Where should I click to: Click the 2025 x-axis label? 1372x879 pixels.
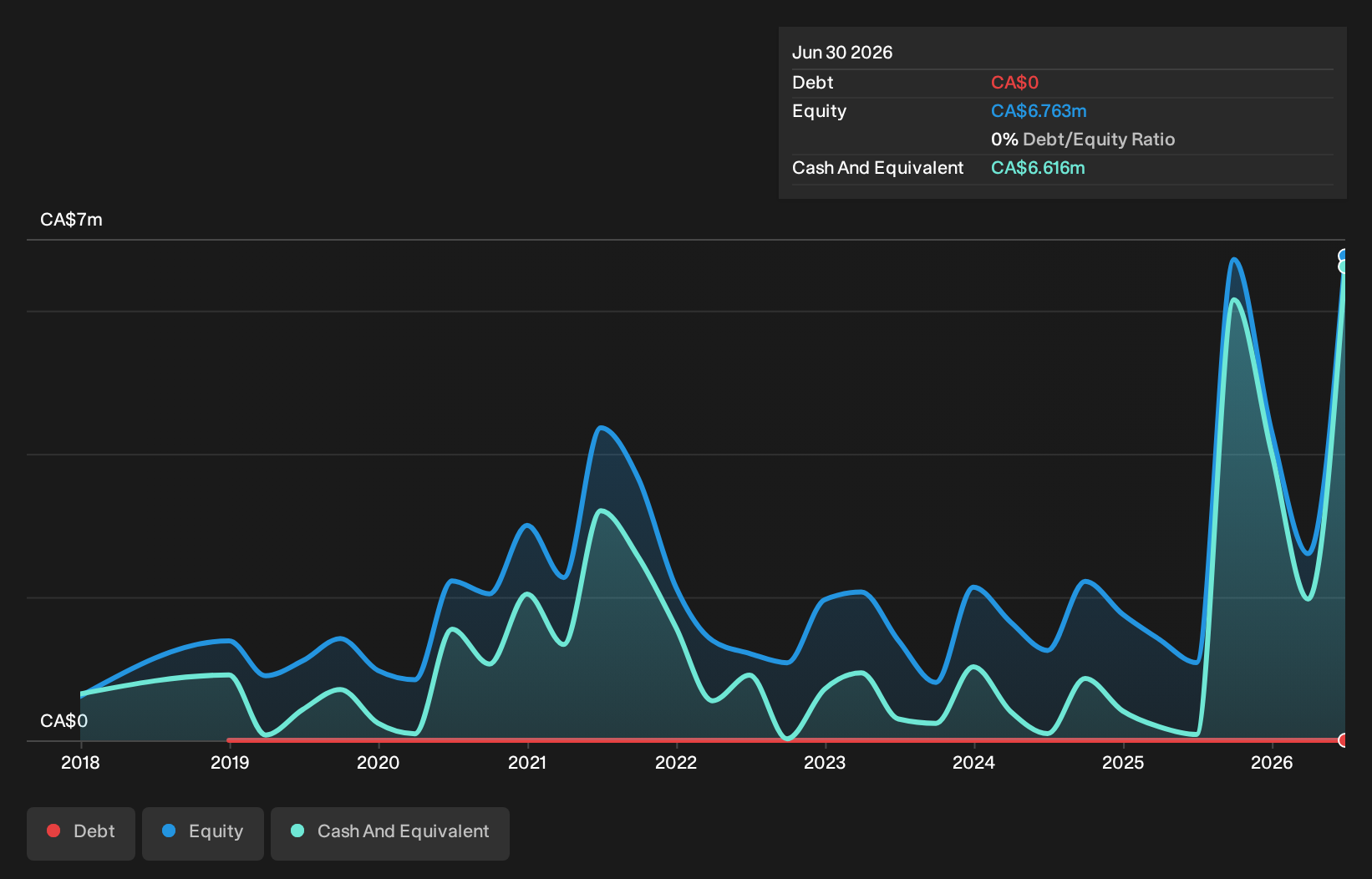pos(1123,763)
